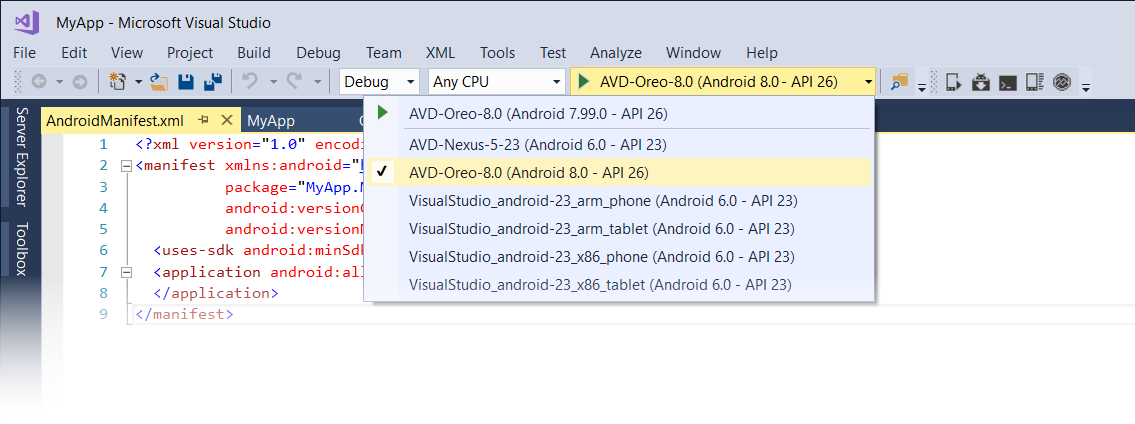Image resolution: width=1135 pixels, height=424 pixels.
Task: Switch to the MyApp document tab
Action: (x=271, y=120)
